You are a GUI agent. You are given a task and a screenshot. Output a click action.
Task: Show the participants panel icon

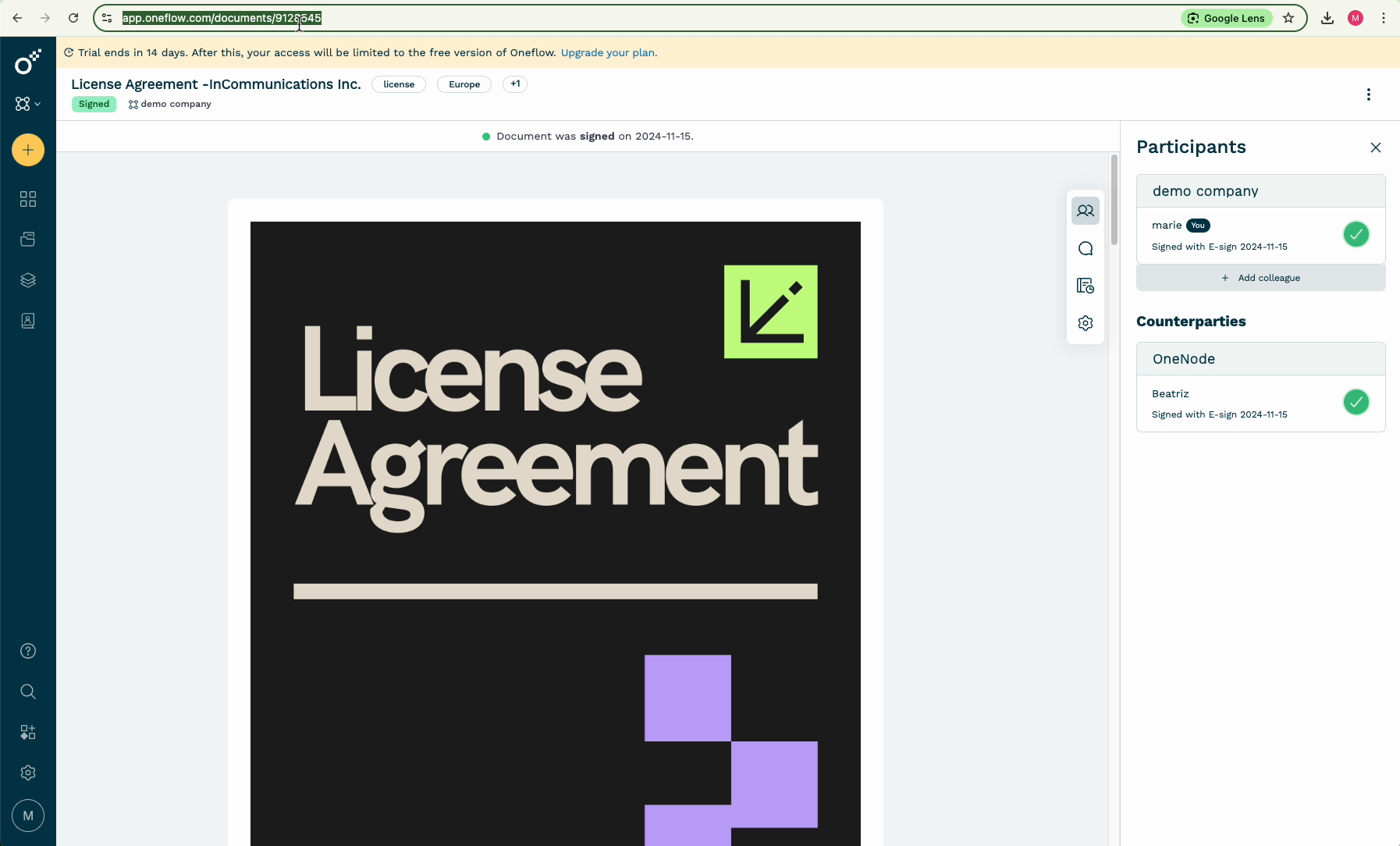(x=1086, y=211)
